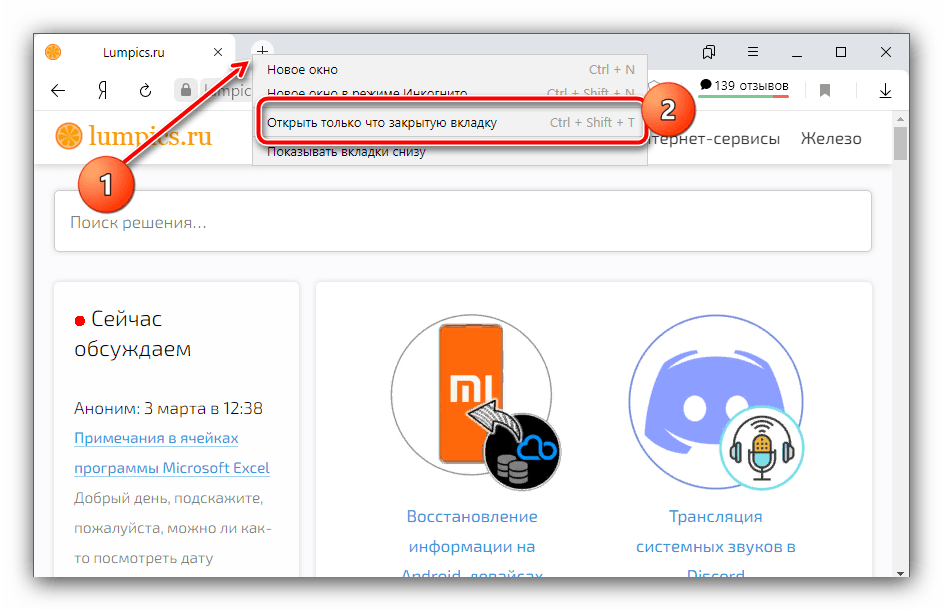Go back with the back arrow
This screenshot has height=610, width=943.
point(58,91)
